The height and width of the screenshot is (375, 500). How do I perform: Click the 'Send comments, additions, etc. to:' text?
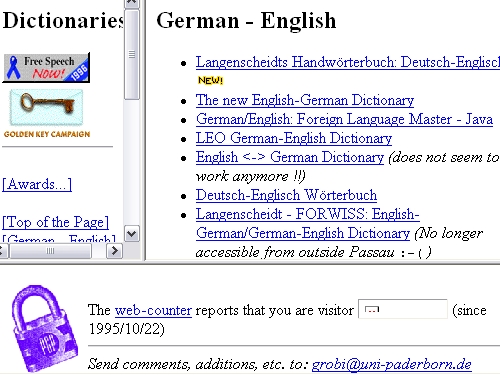click(198, 364)
